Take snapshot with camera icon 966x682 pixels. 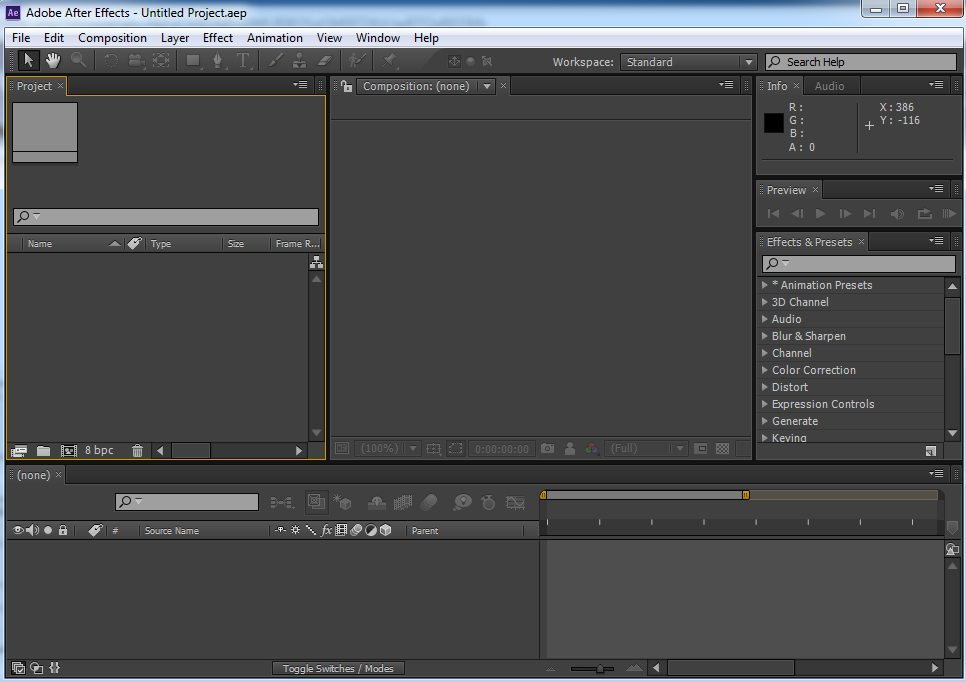547,449
